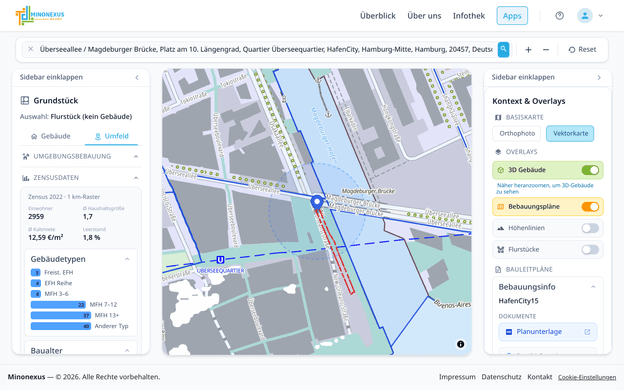This screenshot has height=390, width=624.
Task: Collapse the right sidebar chevron
Action: (599, 77)
